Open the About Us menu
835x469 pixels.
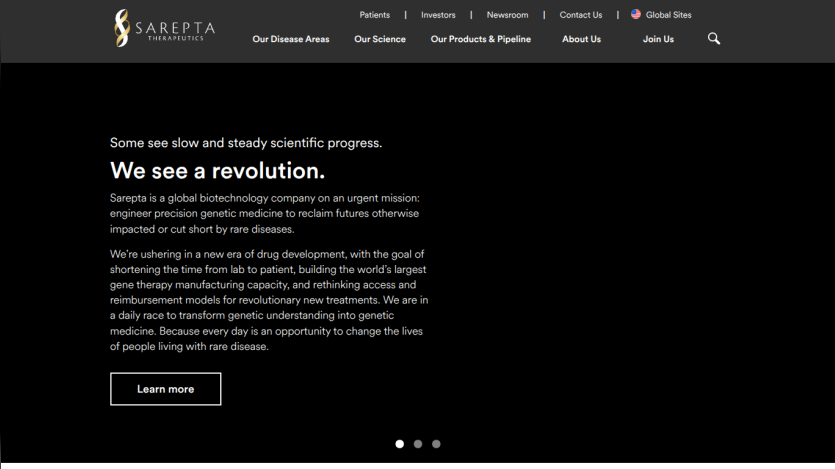click(x=581, y=39)
